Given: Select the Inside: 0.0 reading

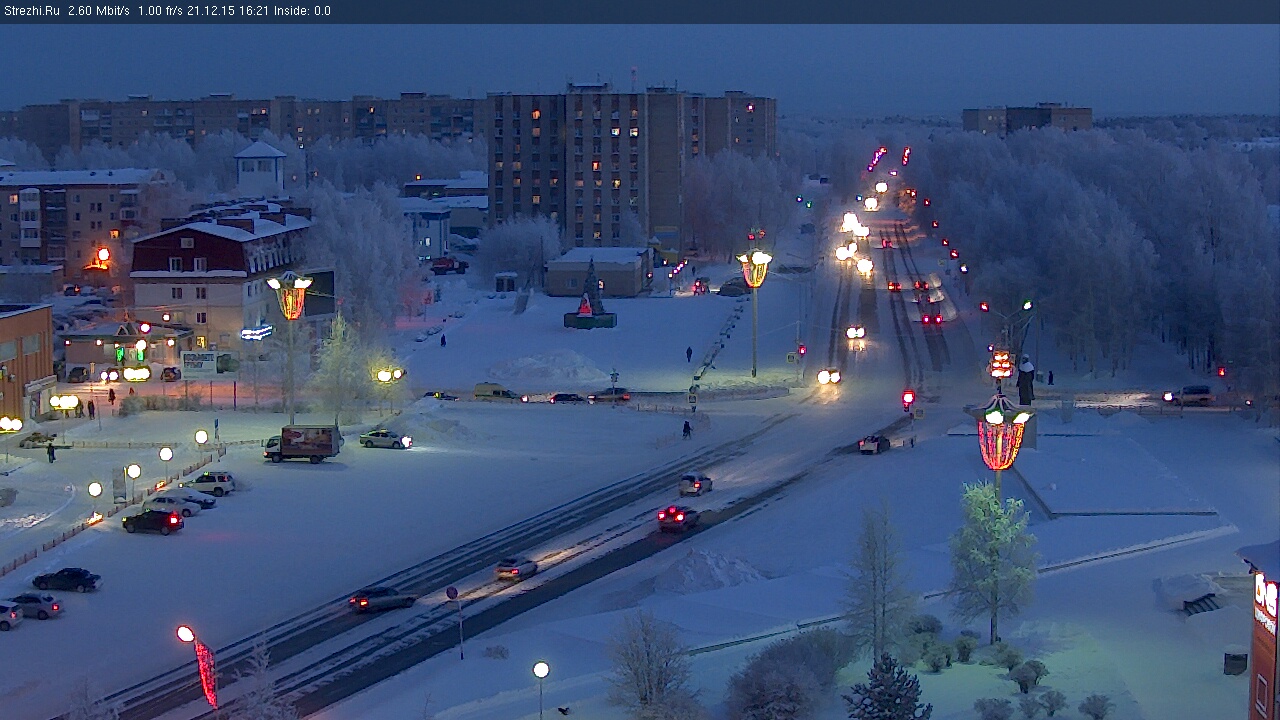Looking at the screenshot, I should tap(301, 11).
